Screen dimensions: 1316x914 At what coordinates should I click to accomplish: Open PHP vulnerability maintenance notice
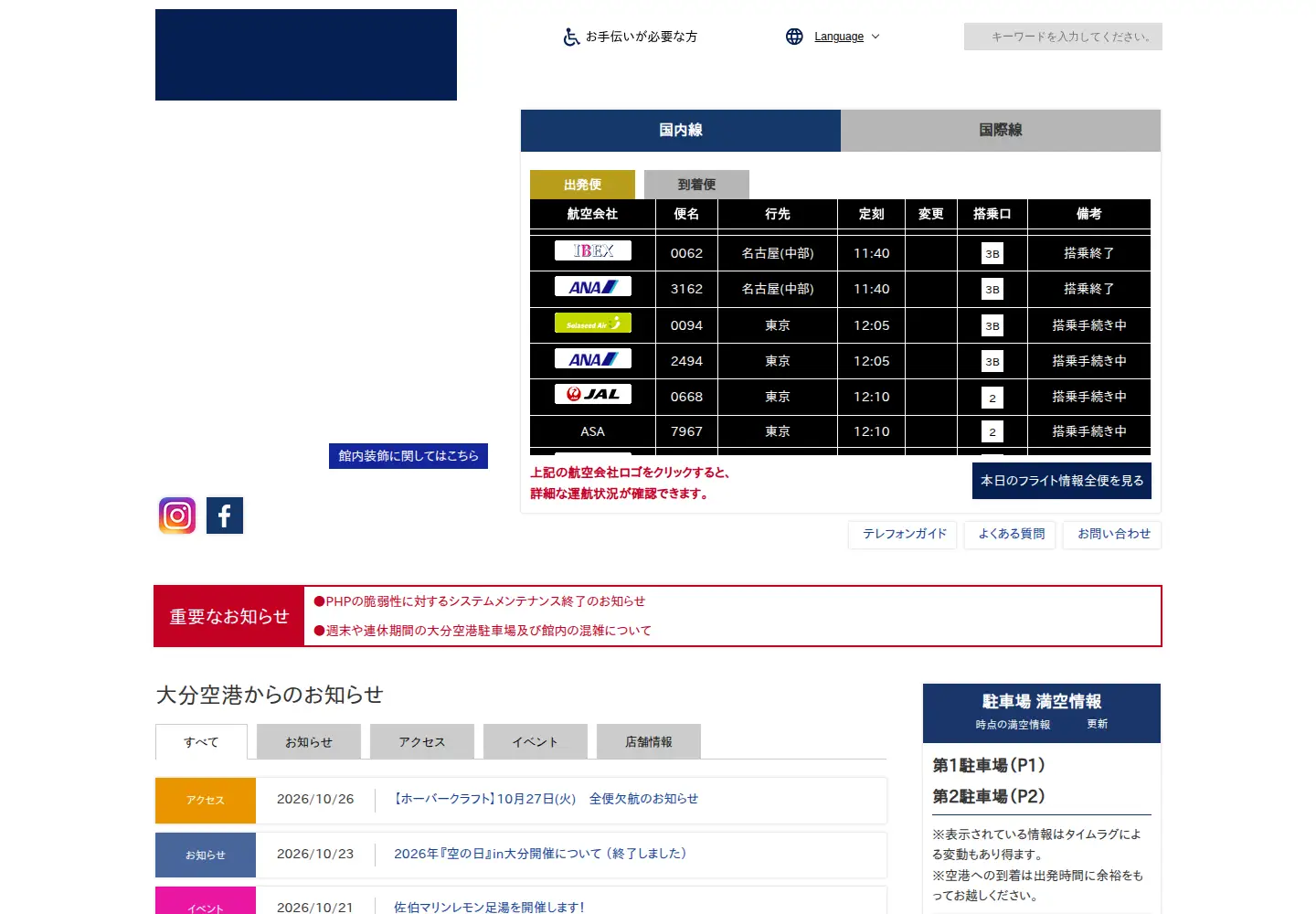480,601
